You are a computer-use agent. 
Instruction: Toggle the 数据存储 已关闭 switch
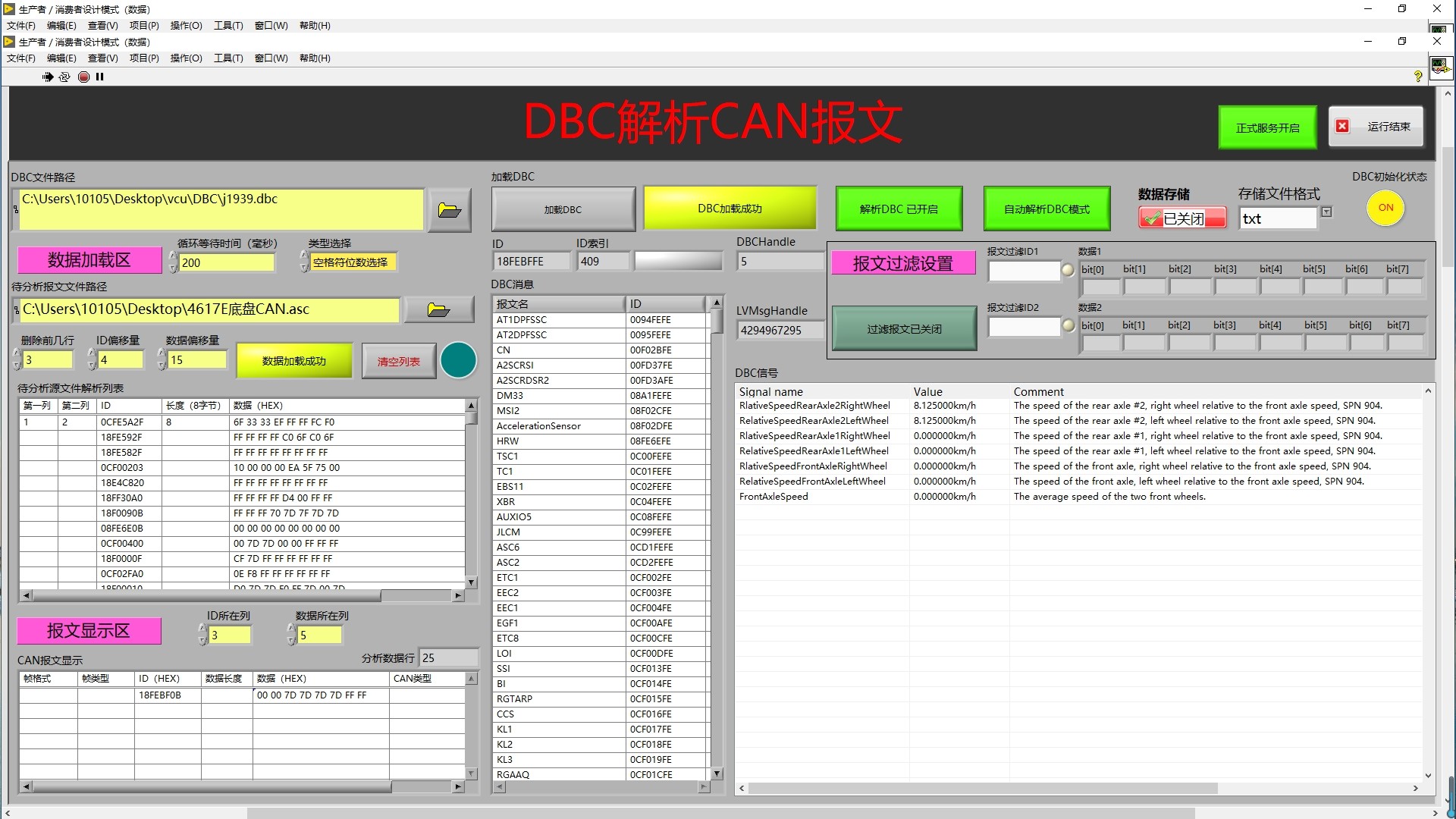[x=1181, y=218]
